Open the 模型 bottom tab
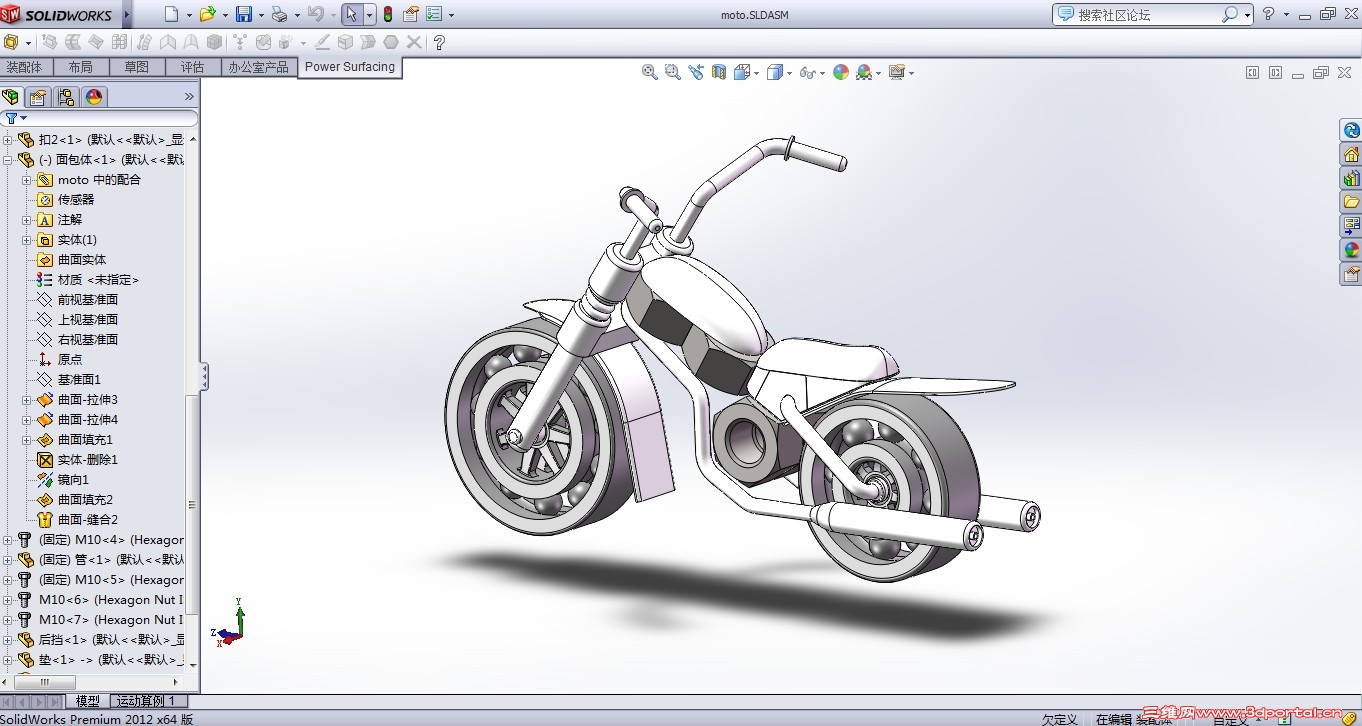This screenshot has width=1362, height=726. tap(88, 701)
